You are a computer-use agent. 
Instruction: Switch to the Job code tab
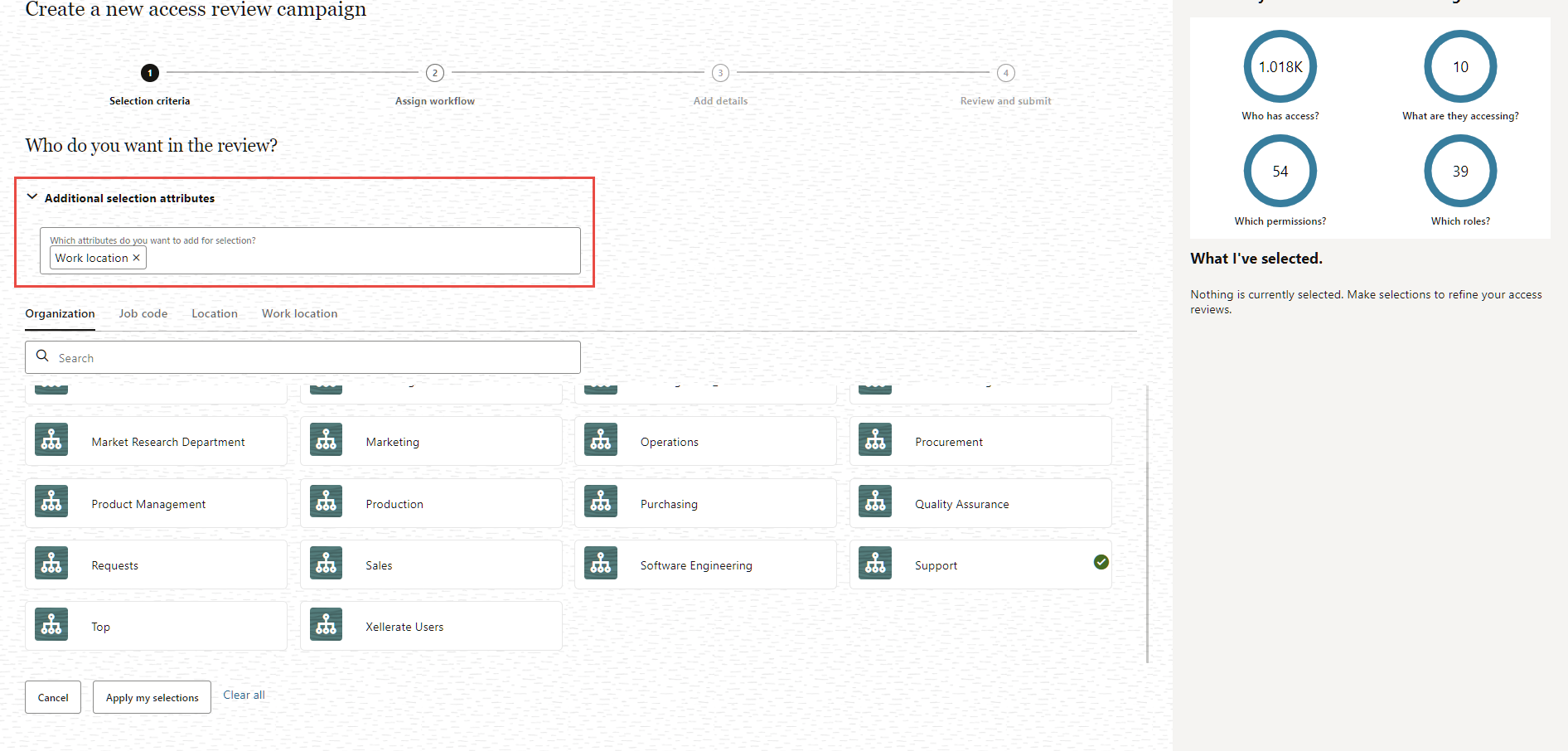[143, 313]
